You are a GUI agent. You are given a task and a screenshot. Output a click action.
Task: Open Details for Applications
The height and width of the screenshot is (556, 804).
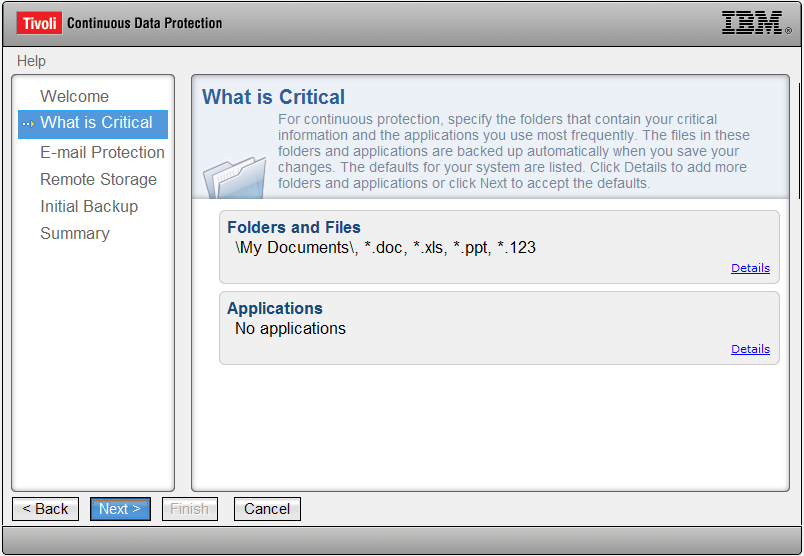tap(750, 349)
